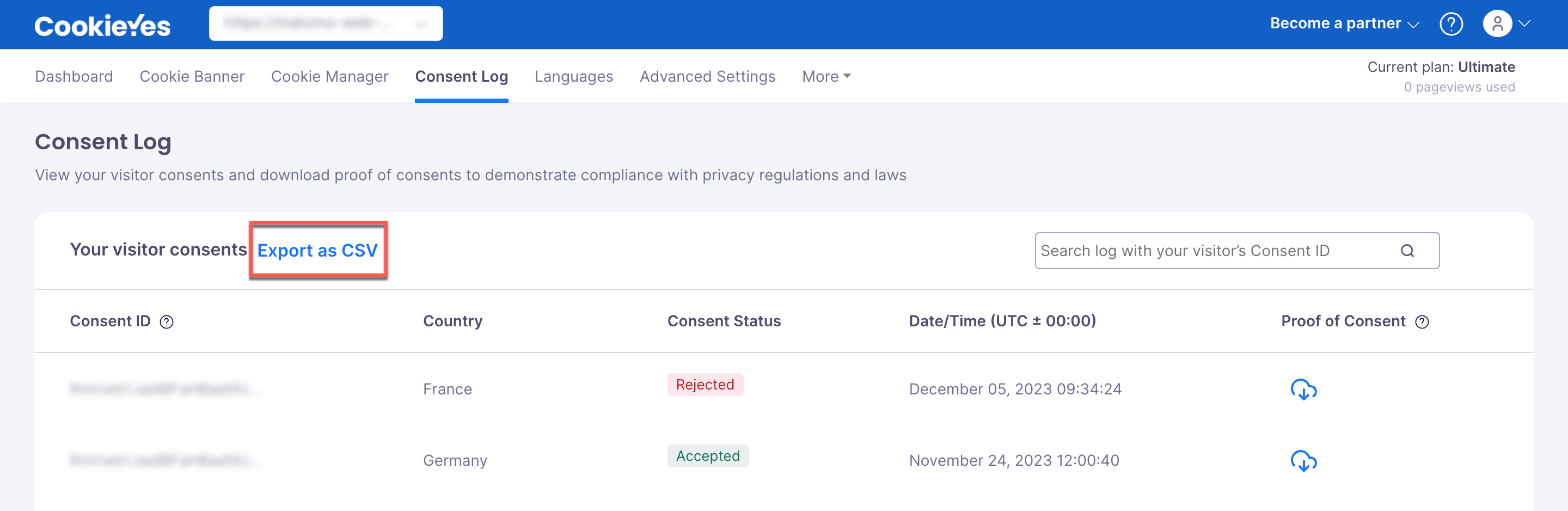Image resolution: width=1568 pixels, height=511 pixels.
Task: Open the Cookie Manager tab
Action: point(329,77)
